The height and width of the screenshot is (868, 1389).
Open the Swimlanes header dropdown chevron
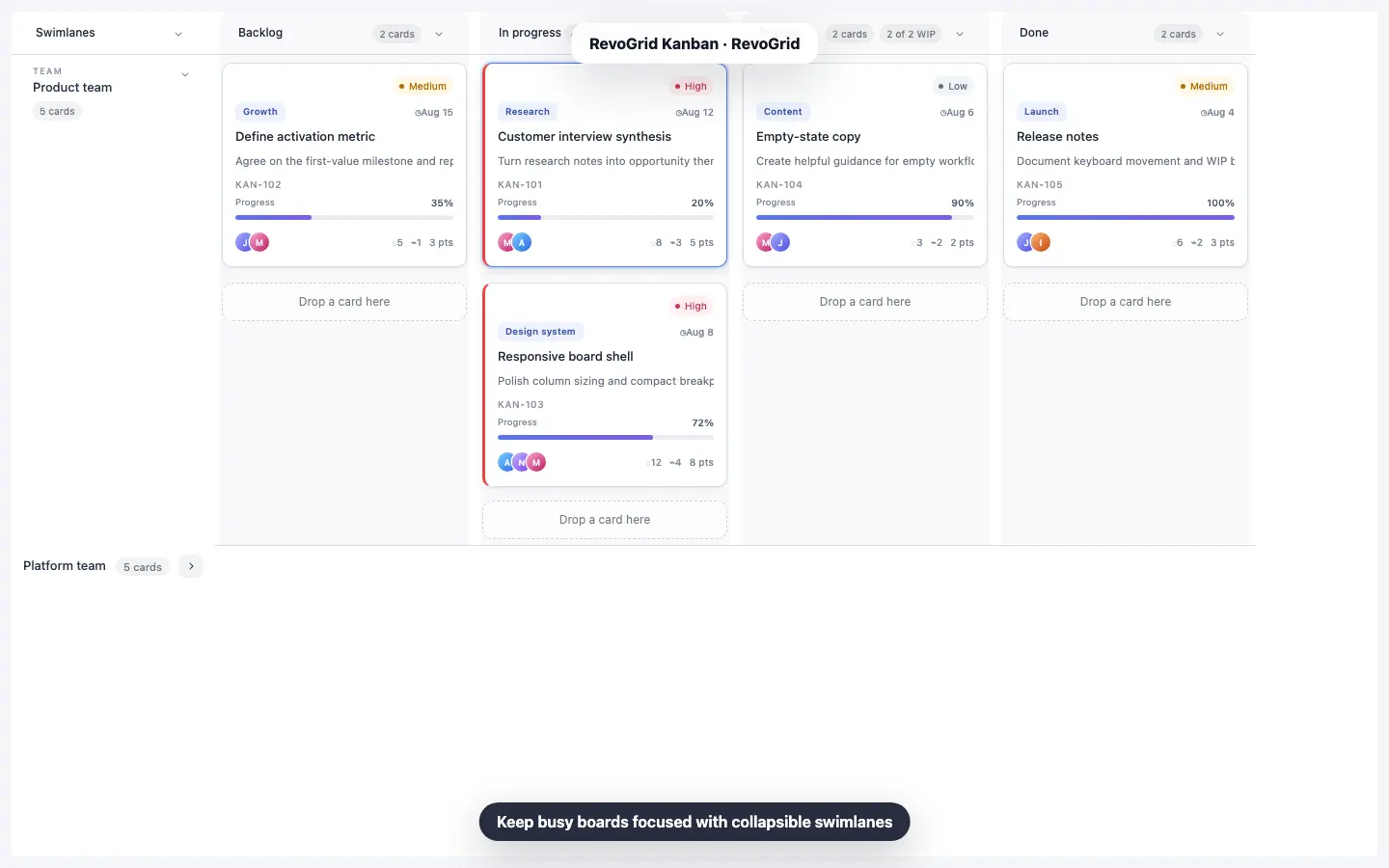pyautogui.click(x=178, y=34)
